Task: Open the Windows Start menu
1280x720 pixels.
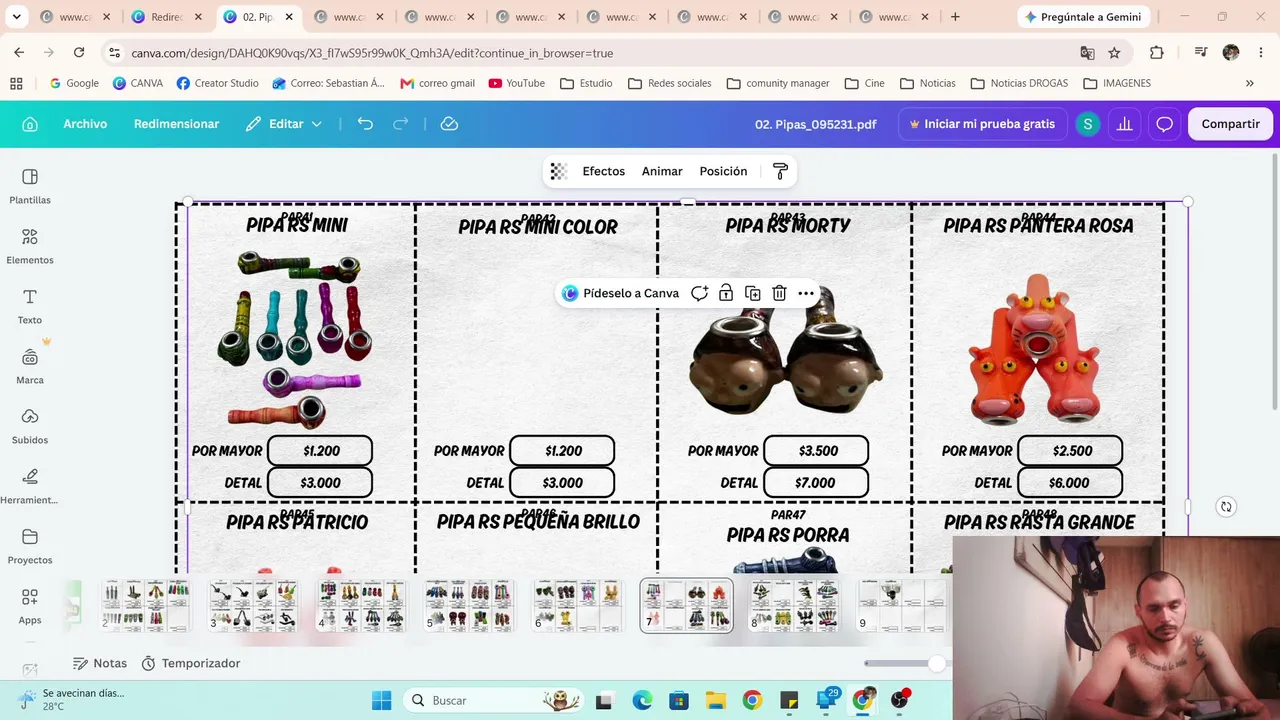Action: pyautogui.click(x=381, y=700)
